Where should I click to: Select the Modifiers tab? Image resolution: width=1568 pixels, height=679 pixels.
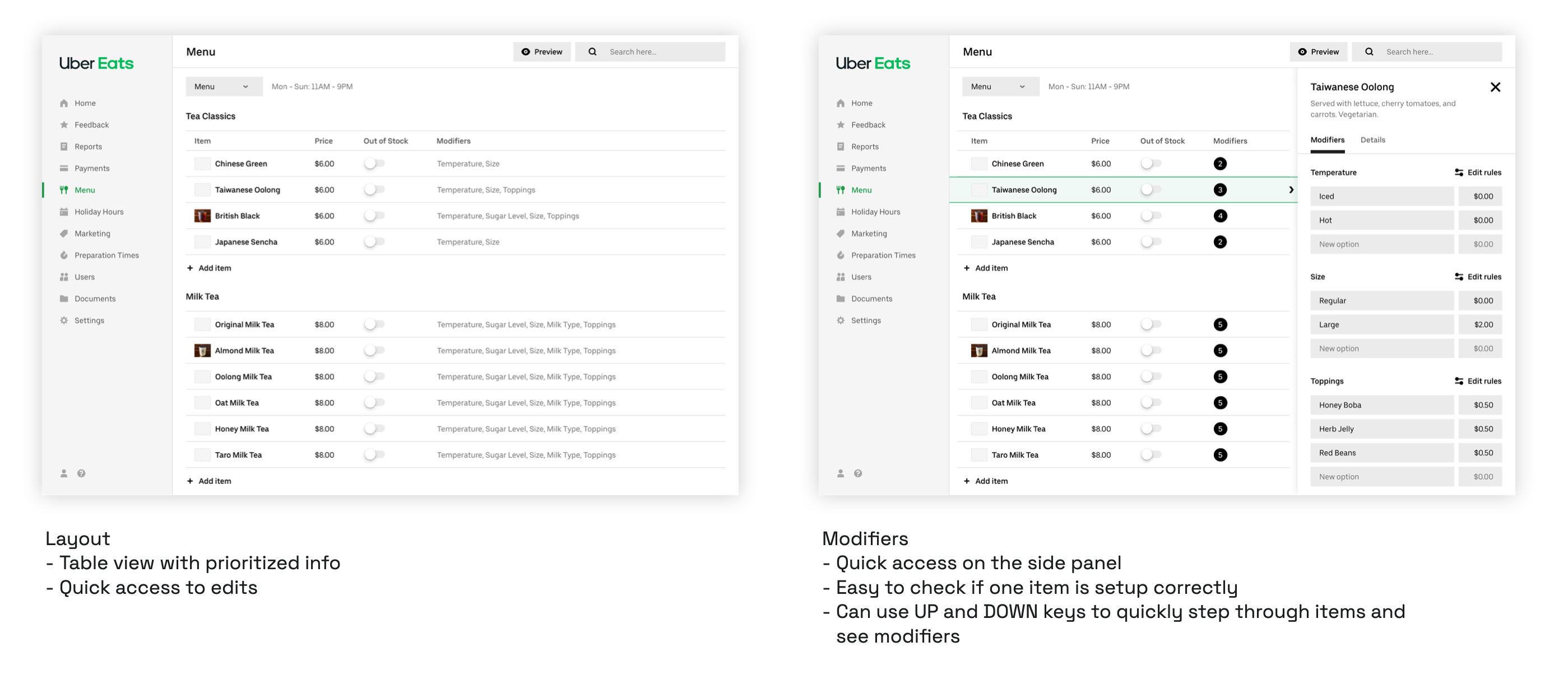click(x=1328, y=140)
